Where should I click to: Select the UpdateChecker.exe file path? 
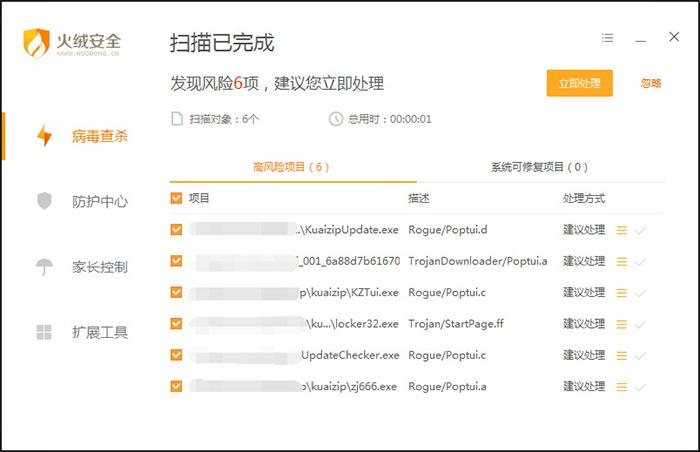(350, 355)
